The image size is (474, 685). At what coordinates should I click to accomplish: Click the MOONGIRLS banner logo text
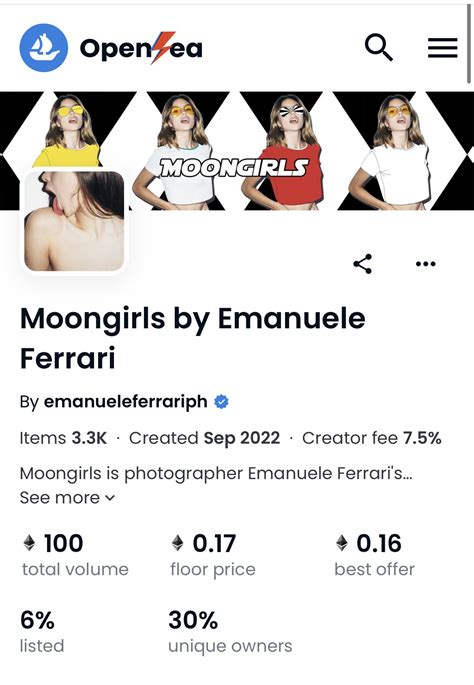pyautogui.click(x=234, y=168)
